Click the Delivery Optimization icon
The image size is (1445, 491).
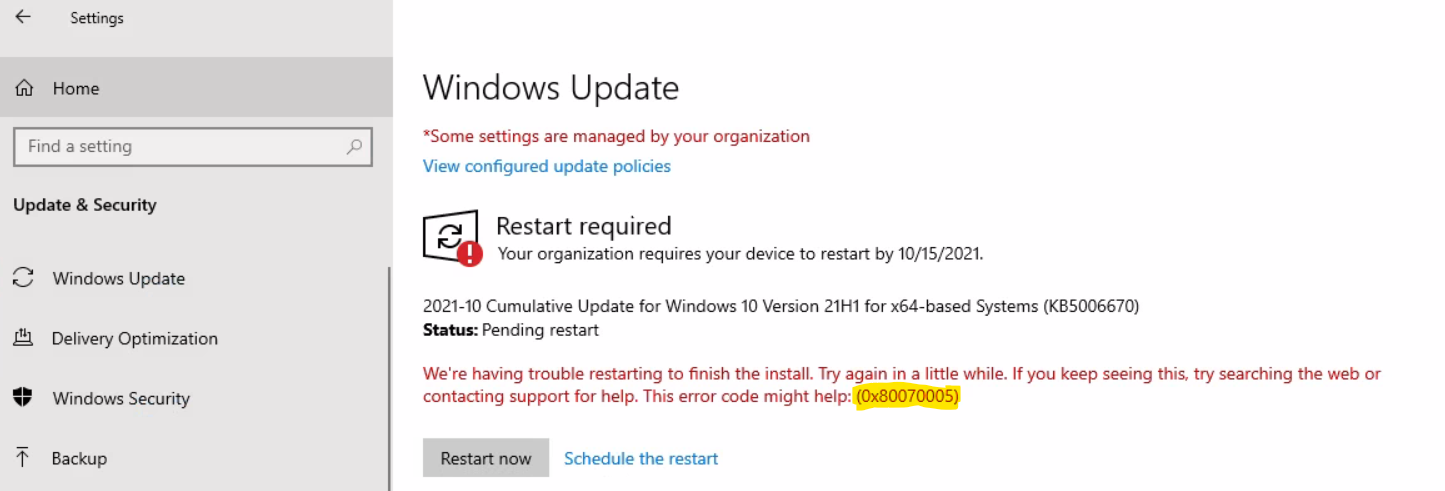tap(23, 338)
